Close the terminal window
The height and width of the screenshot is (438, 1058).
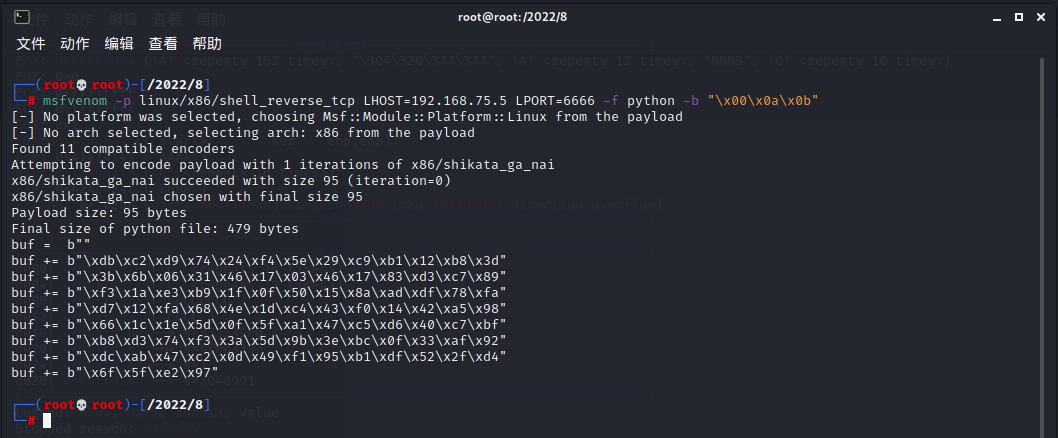point(1040,17)
